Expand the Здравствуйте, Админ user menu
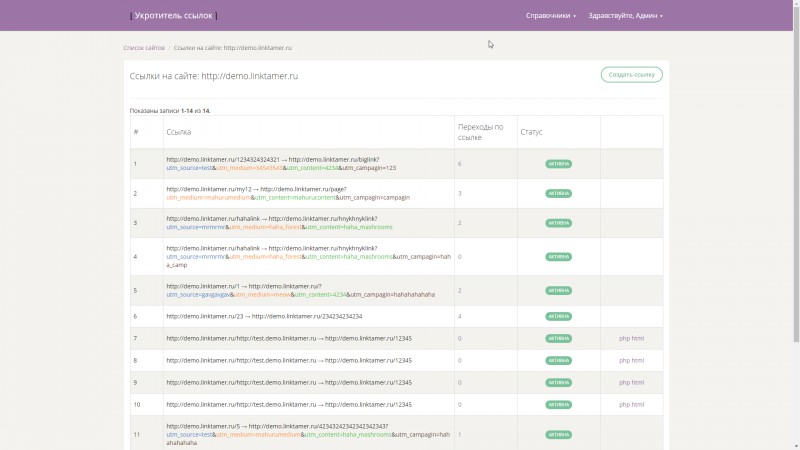This screenshot has width=800, height=450. click(x=626, y=16)
